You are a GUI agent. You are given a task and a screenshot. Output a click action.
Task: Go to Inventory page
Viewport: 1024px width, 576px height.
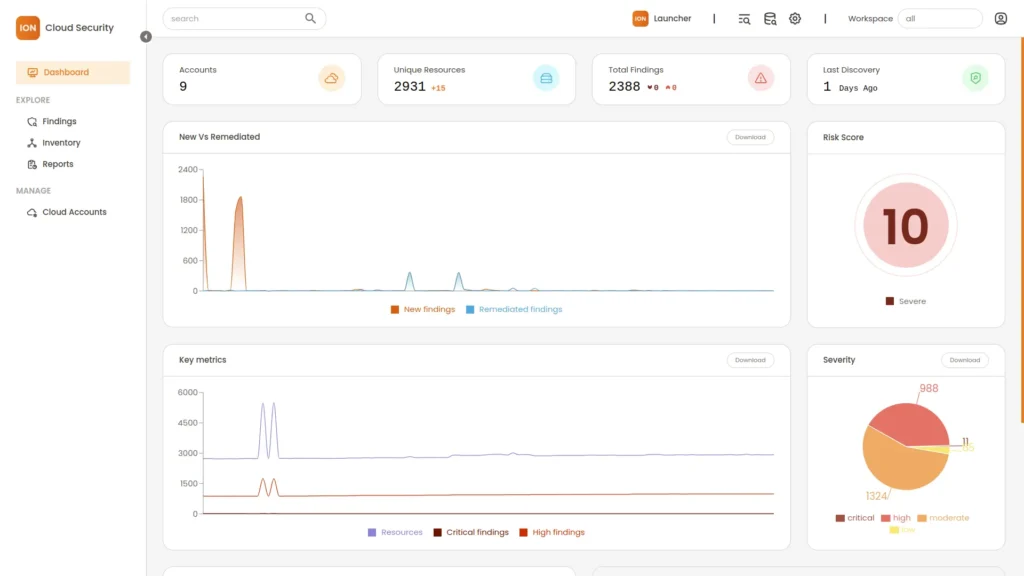[x=61, y=143]
